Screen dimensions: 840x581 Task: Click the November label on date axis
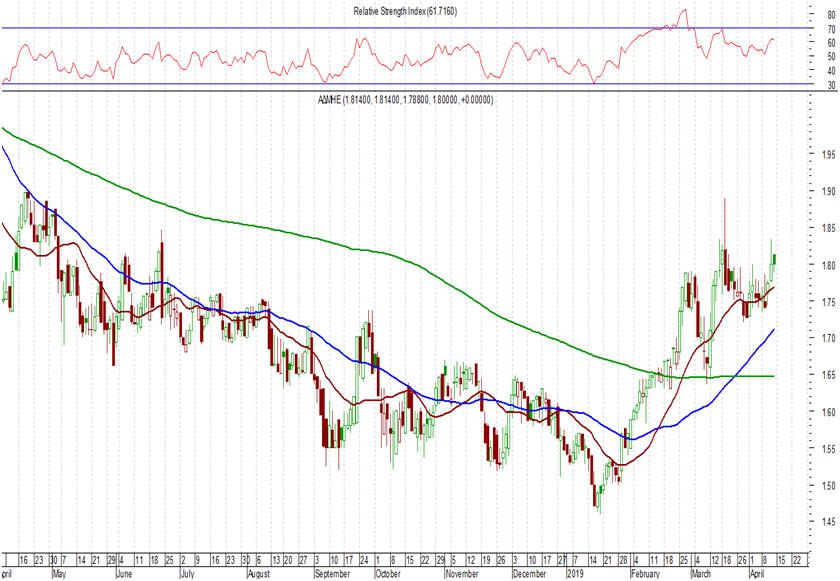461,575
